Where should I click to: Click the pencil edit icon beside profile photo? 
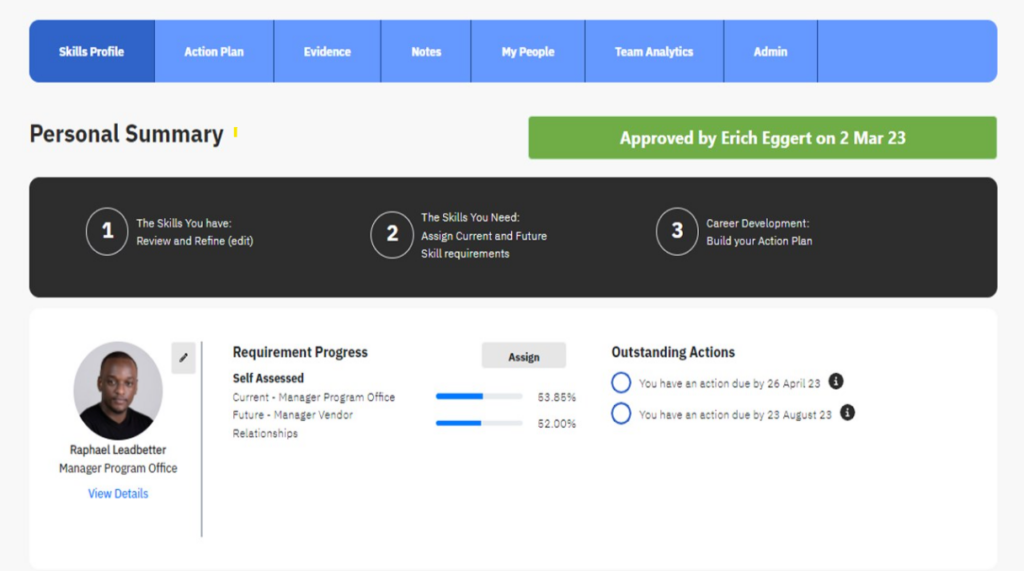click(x=184, y=357)
